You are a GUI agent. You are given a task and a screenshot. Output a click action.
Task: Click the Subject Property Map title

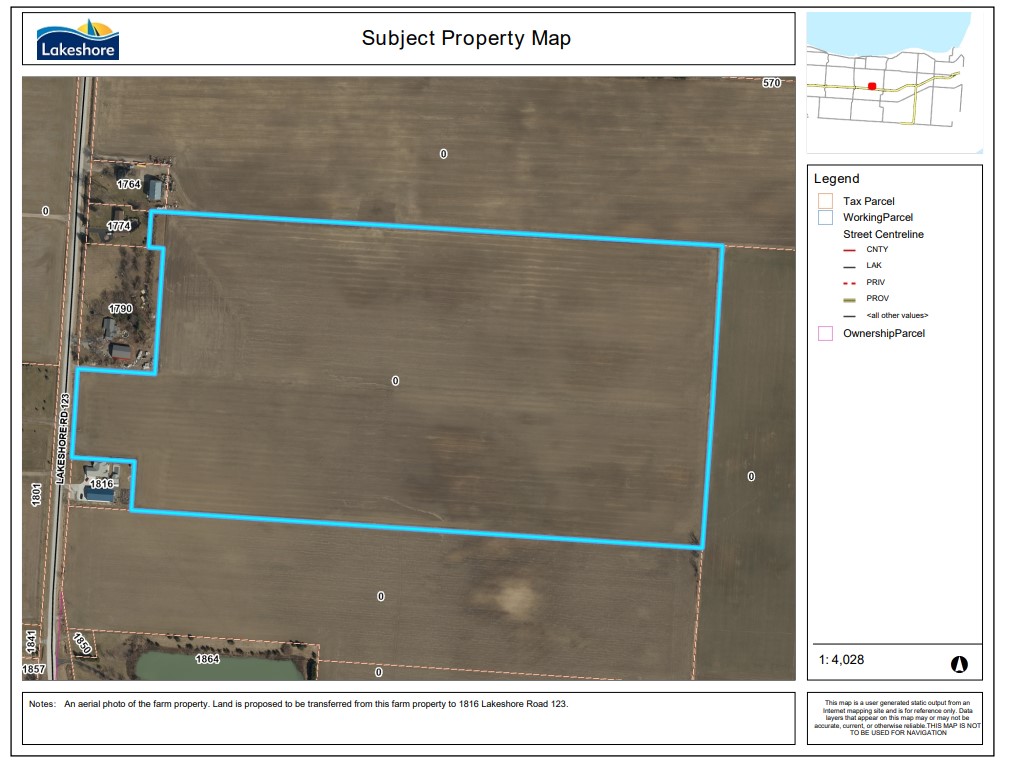466,39
